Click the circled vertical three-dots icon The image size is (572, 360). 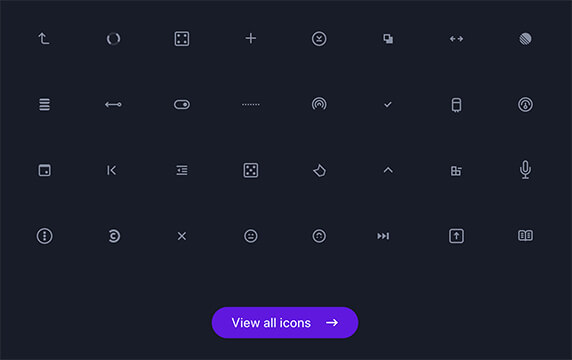[45, 236]
